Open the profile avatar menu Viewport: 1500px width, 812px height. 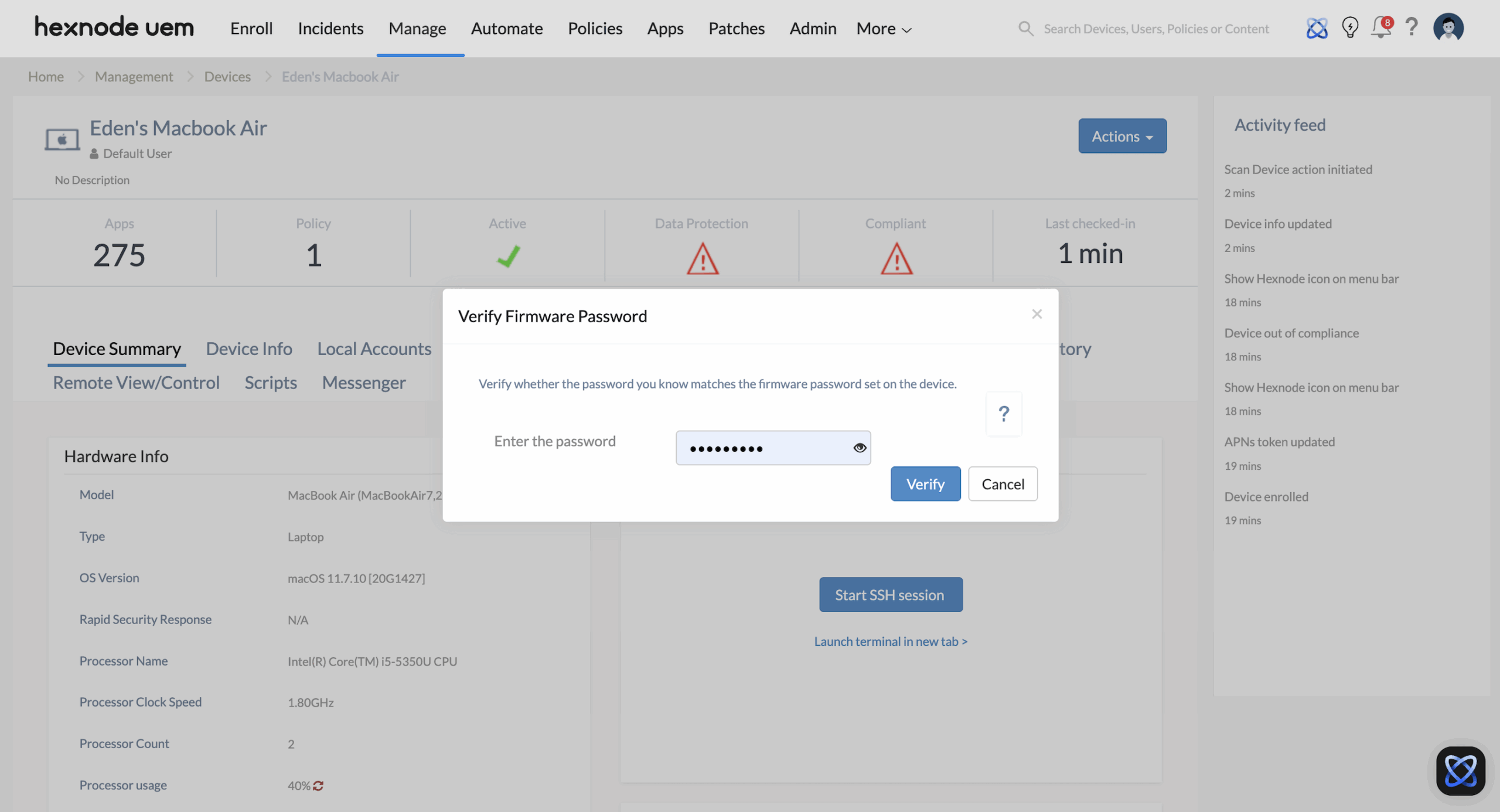1448,27
